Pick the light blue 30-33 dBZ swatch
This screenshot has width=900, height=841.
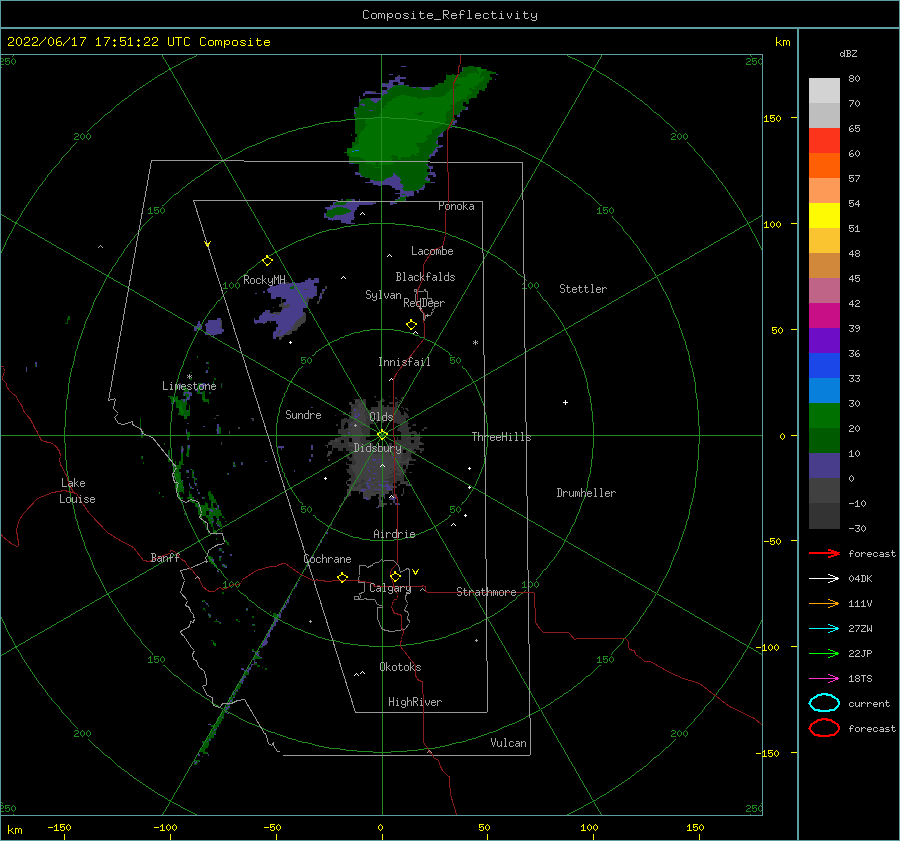pyautogui.click(x=824, y=391)
